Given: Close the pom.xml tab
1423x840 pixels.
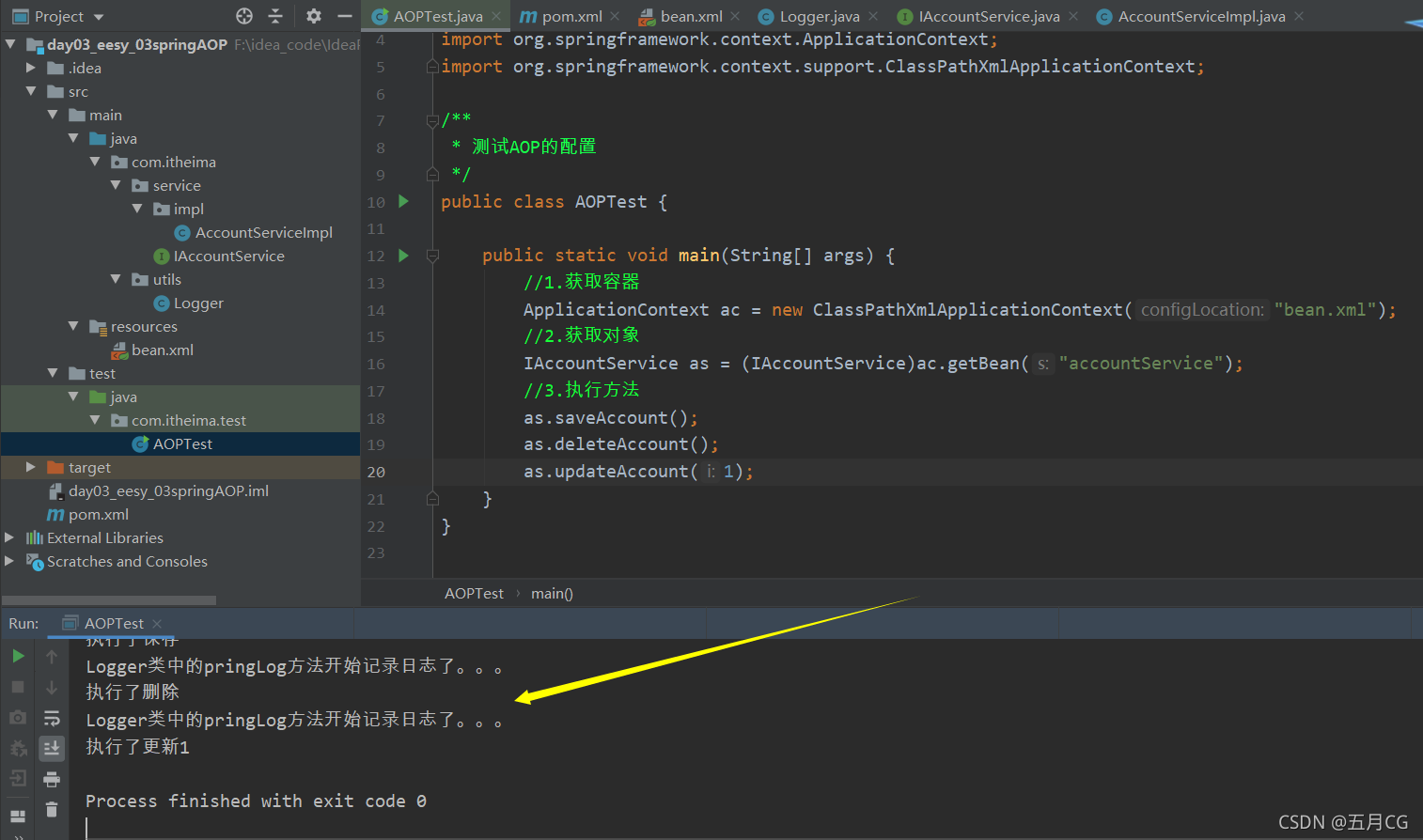Looking at the screenshot, I should click(615, 16).
